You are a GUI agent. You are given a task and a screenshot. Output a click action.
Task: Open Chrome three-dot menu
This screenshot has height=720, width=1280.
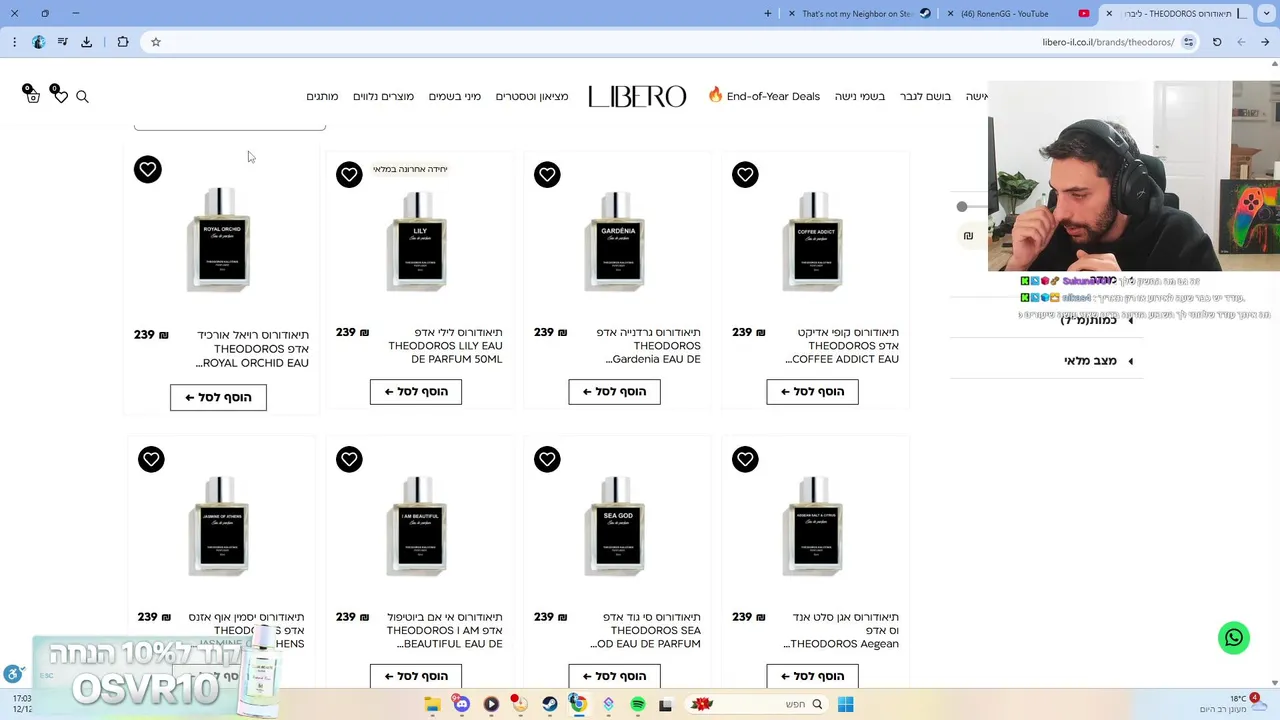14,42
